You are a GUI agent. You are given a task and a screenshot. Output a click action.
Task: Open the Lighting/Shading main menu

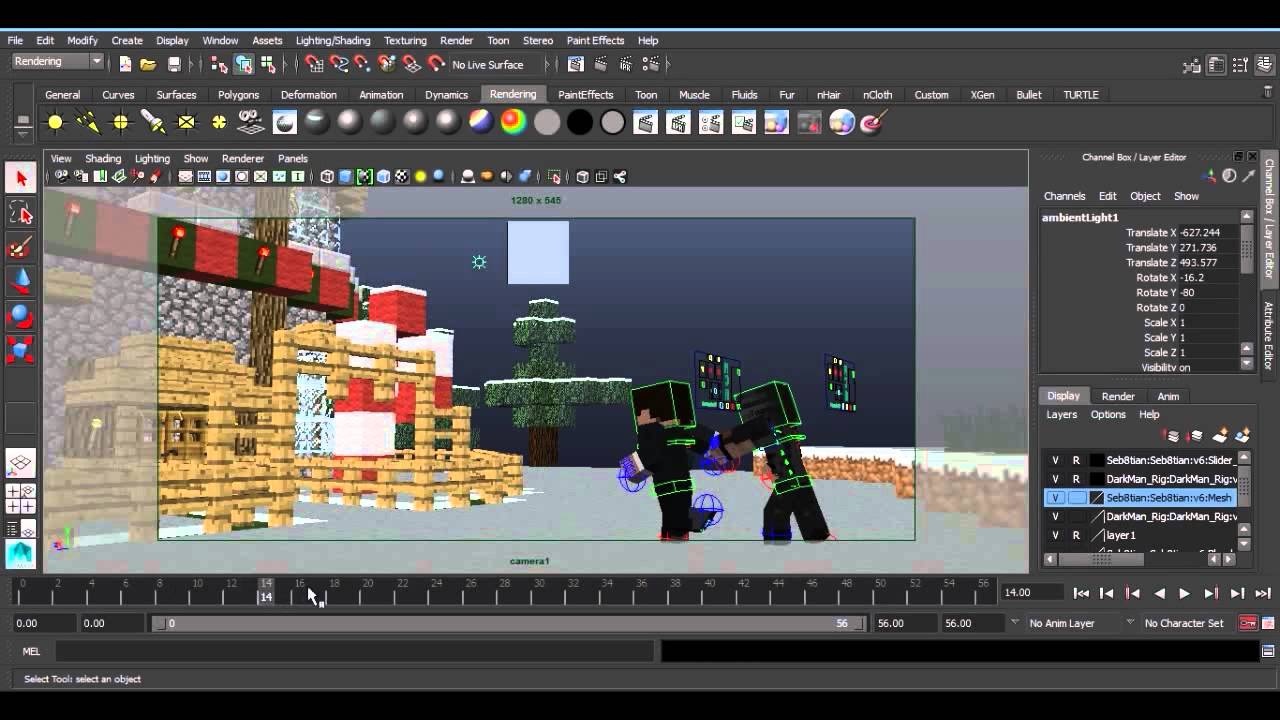coord(333,40)
